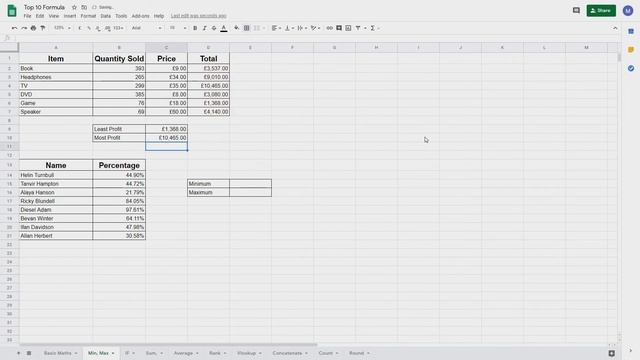Open the font size dropdown

tap(178, 28)
